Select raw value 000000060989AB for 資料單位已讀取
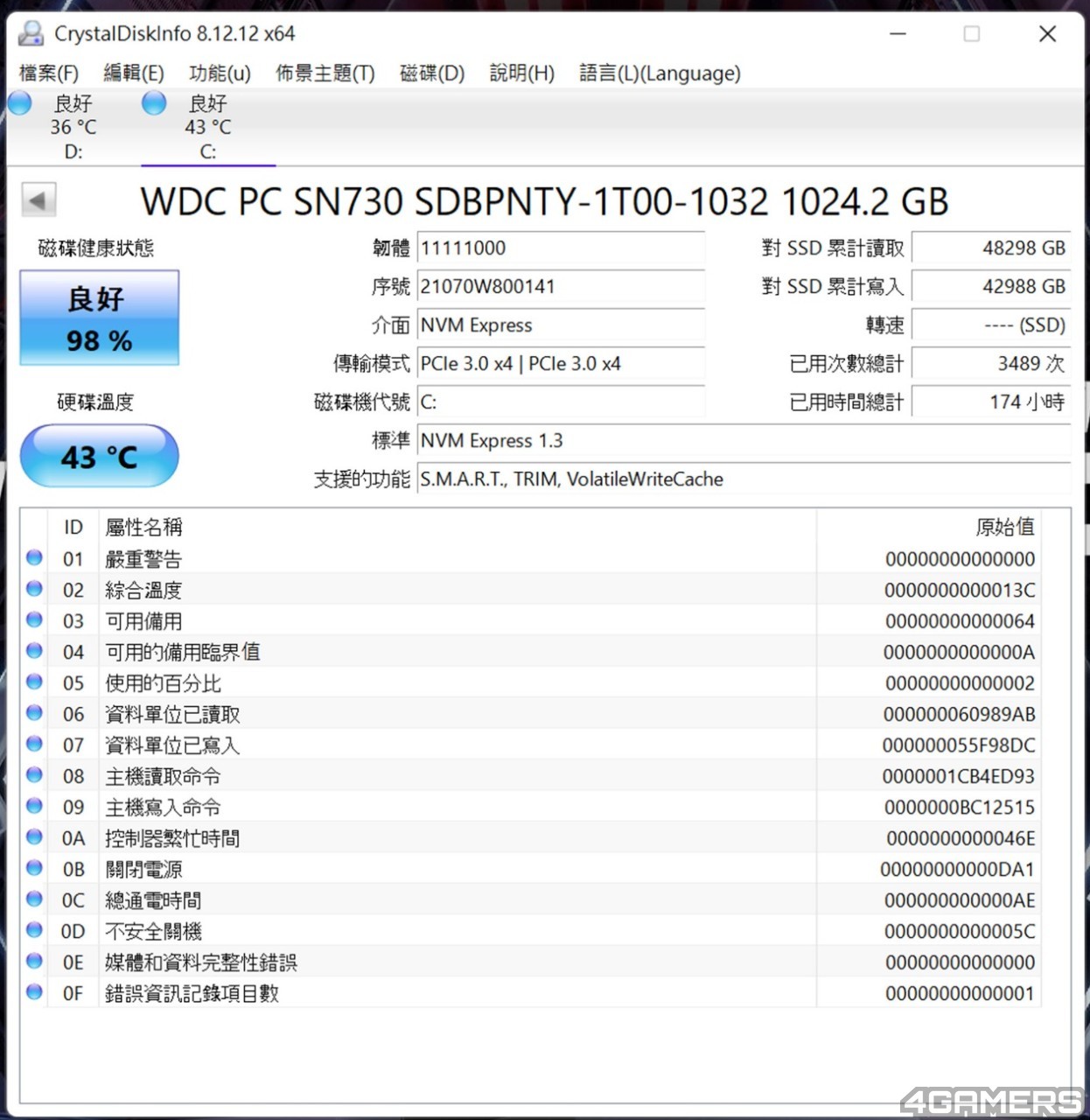 (x=959, y=715)
